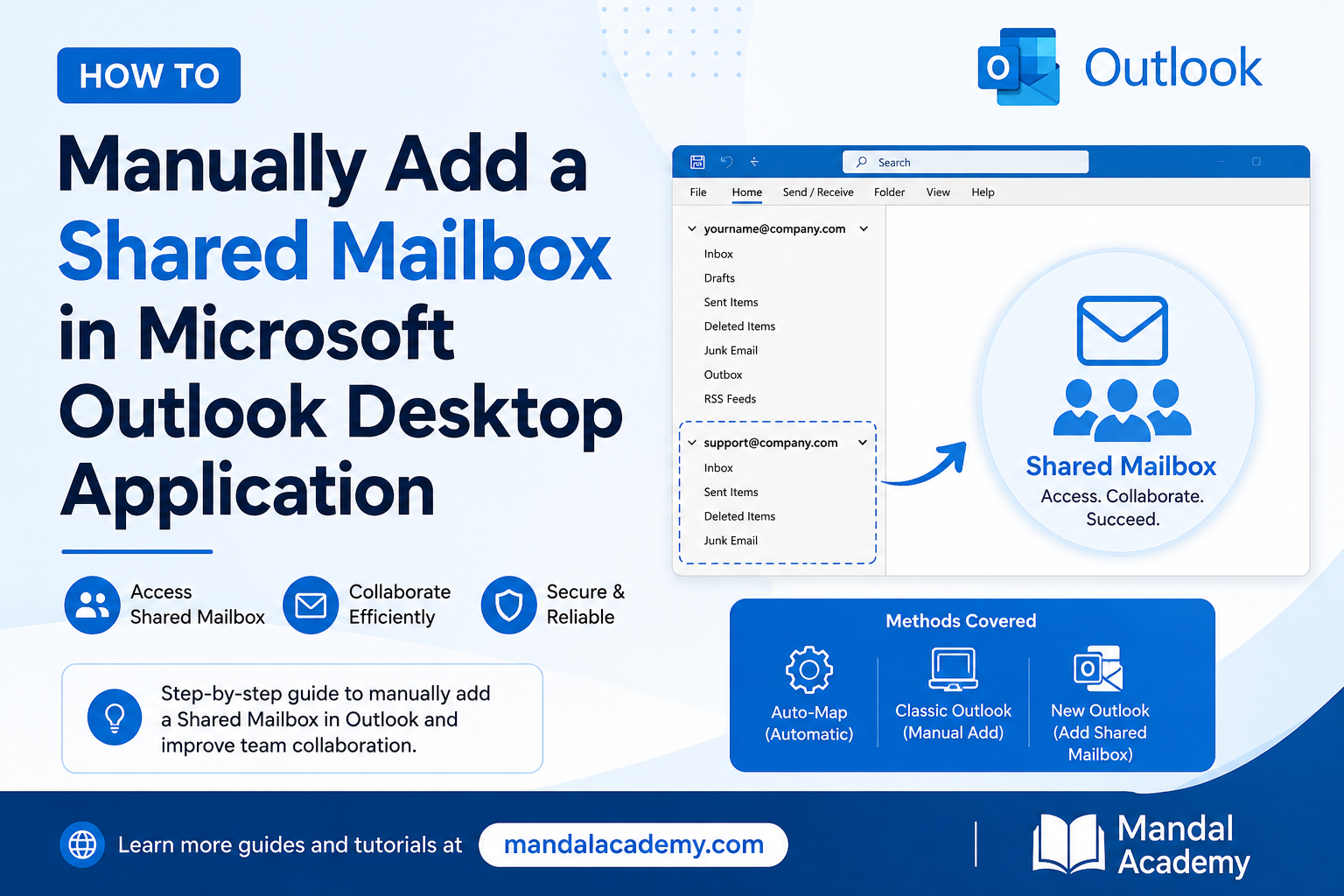Switch to the View tab
The width and height of the screenshot is (1344, 896).
[x=938, y=192]
